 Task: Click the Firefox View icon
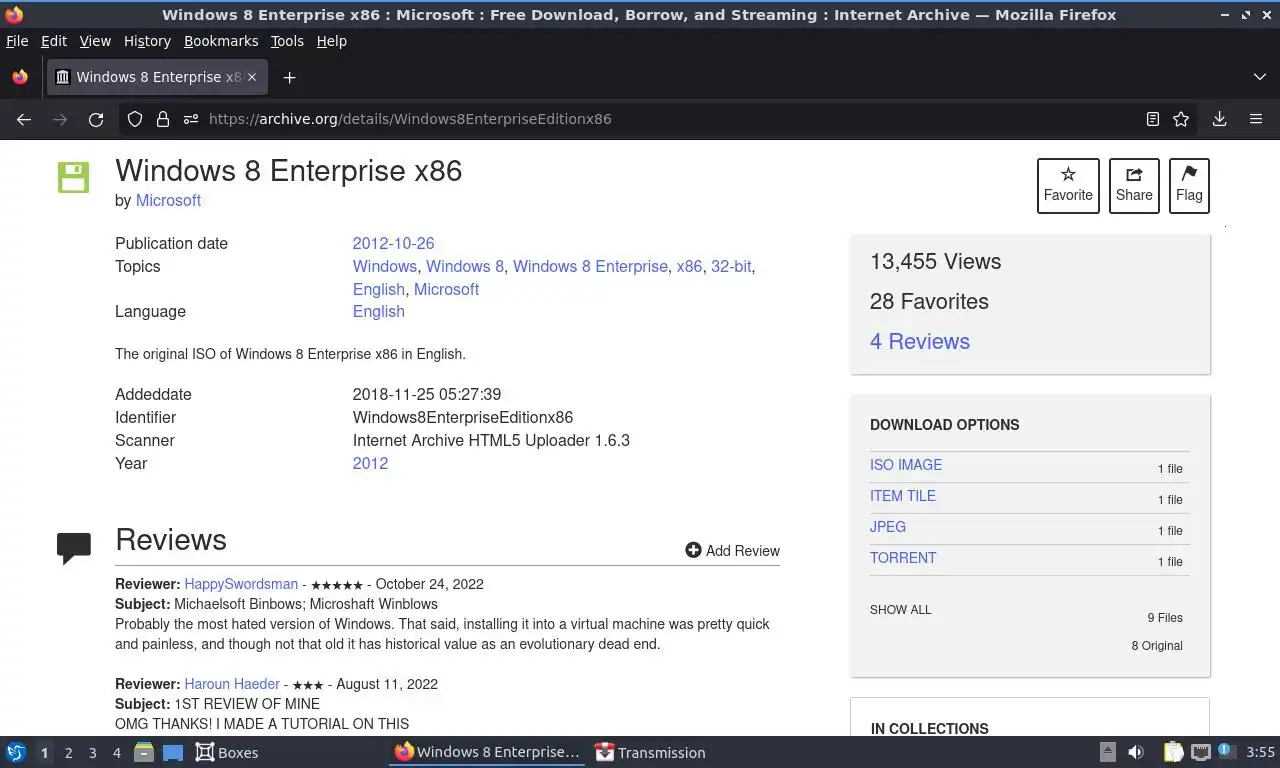(20, 77)
